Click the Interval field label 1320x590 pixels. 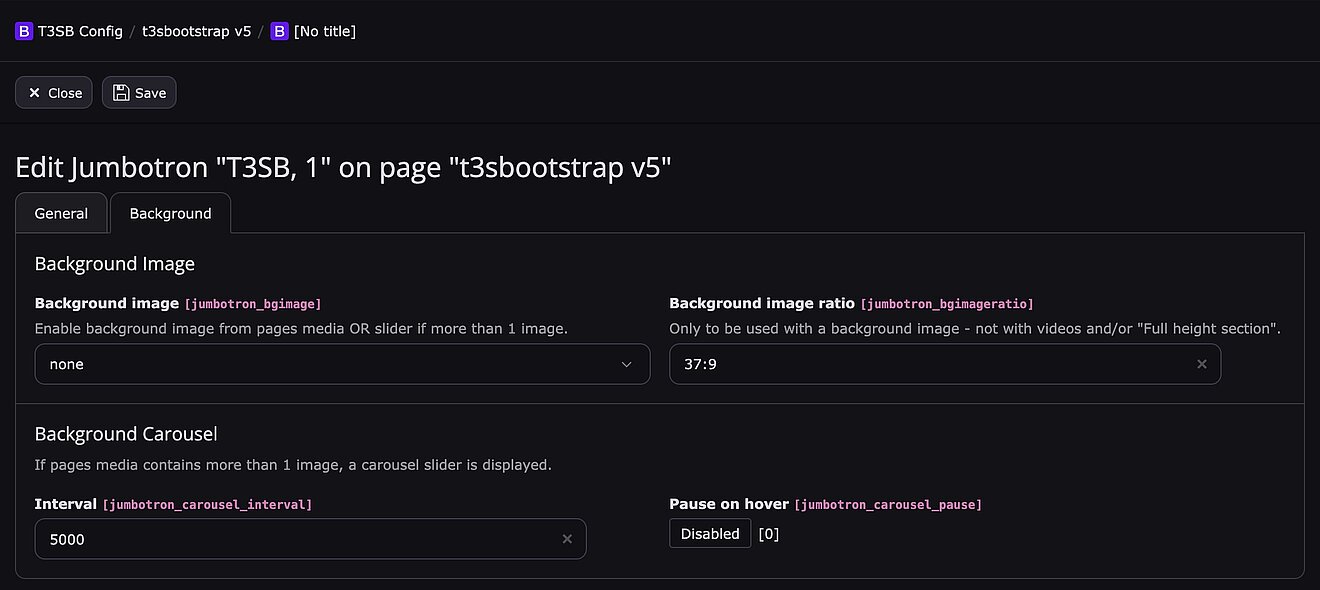pos(65,504)
